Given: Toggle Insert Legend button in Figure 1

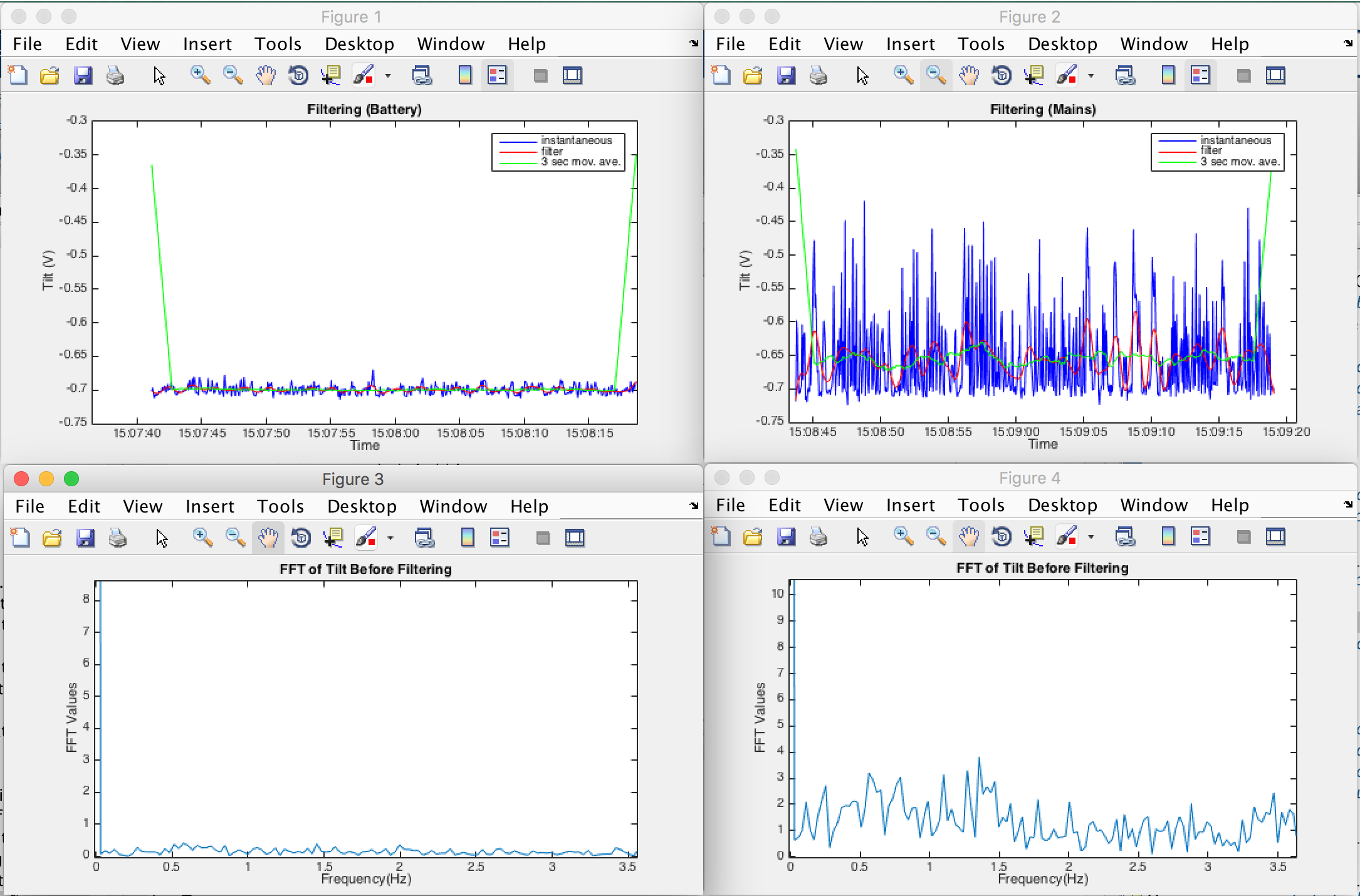Looking at the screenshot, I should [x=497, y=76].
